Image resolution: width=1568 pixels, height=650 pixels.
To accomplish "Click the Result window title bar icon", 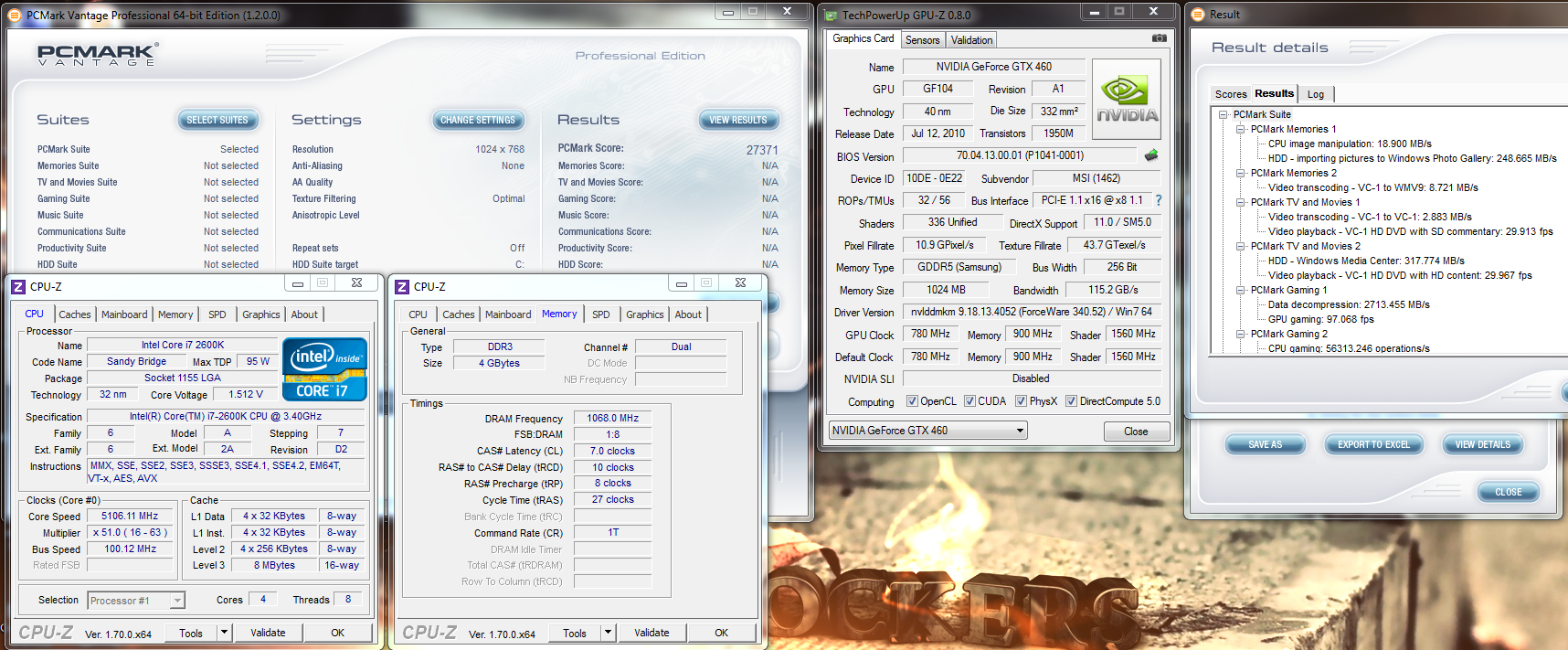I will (x=1199, y=15).
